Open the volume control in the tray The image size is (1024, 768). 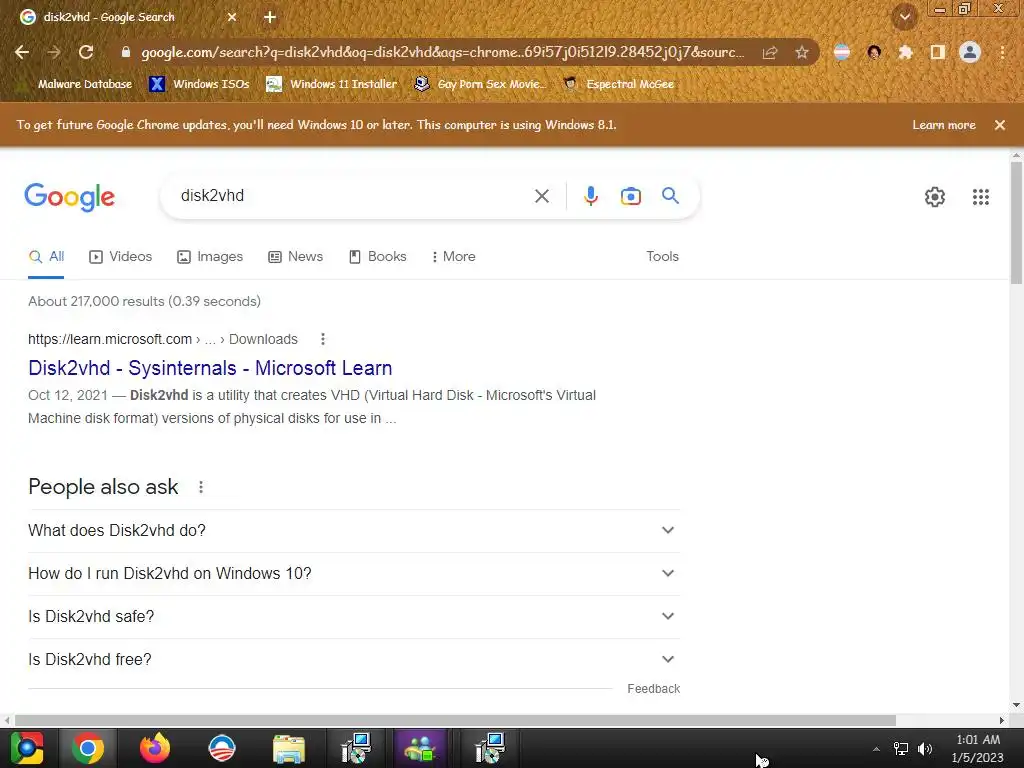pos(925,749)
